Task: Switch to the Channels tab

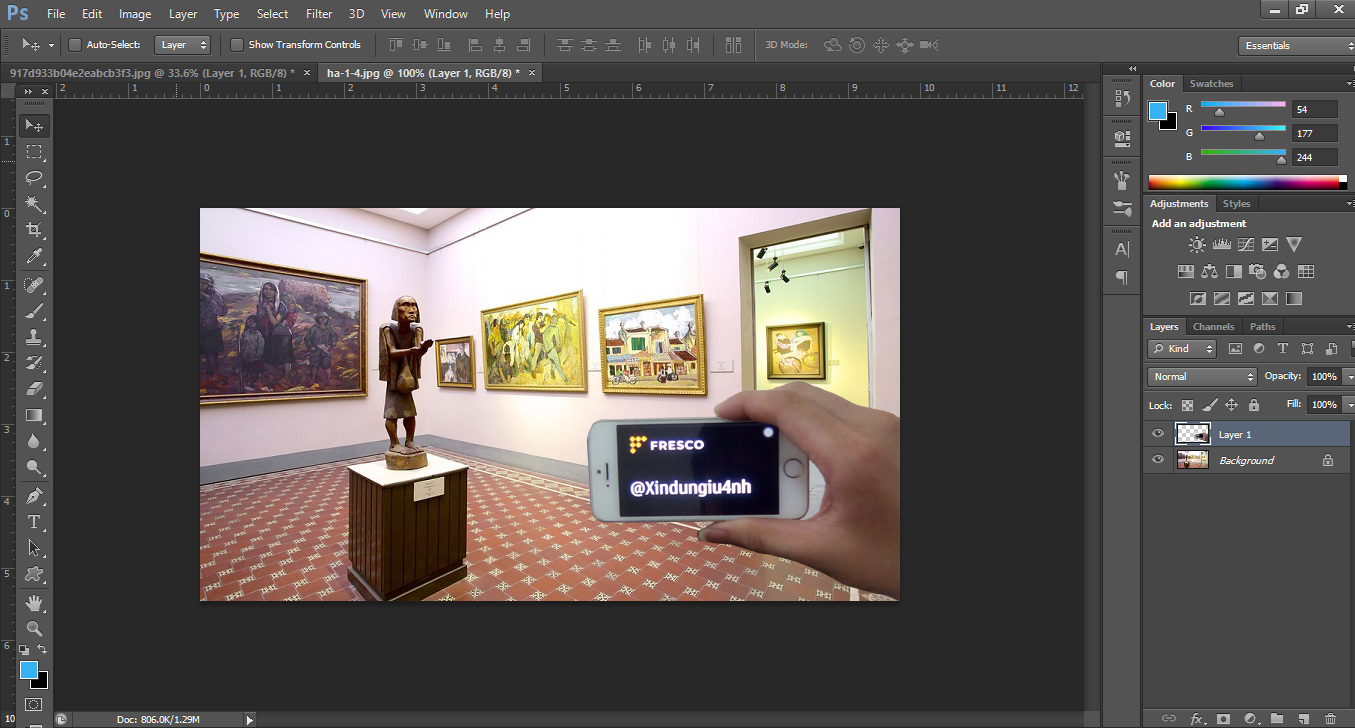Action: (1213, 327)
